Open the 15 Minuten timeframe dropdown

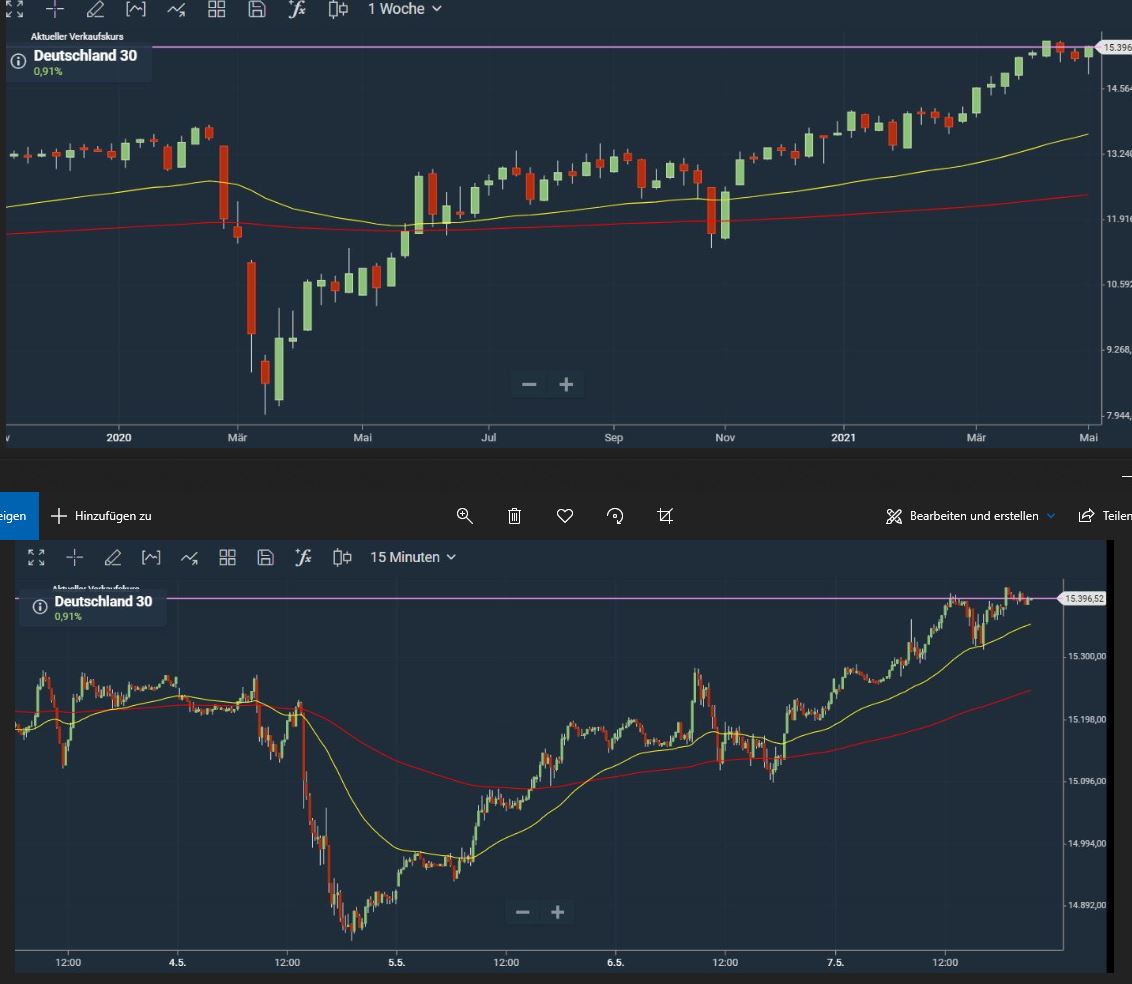412,557
